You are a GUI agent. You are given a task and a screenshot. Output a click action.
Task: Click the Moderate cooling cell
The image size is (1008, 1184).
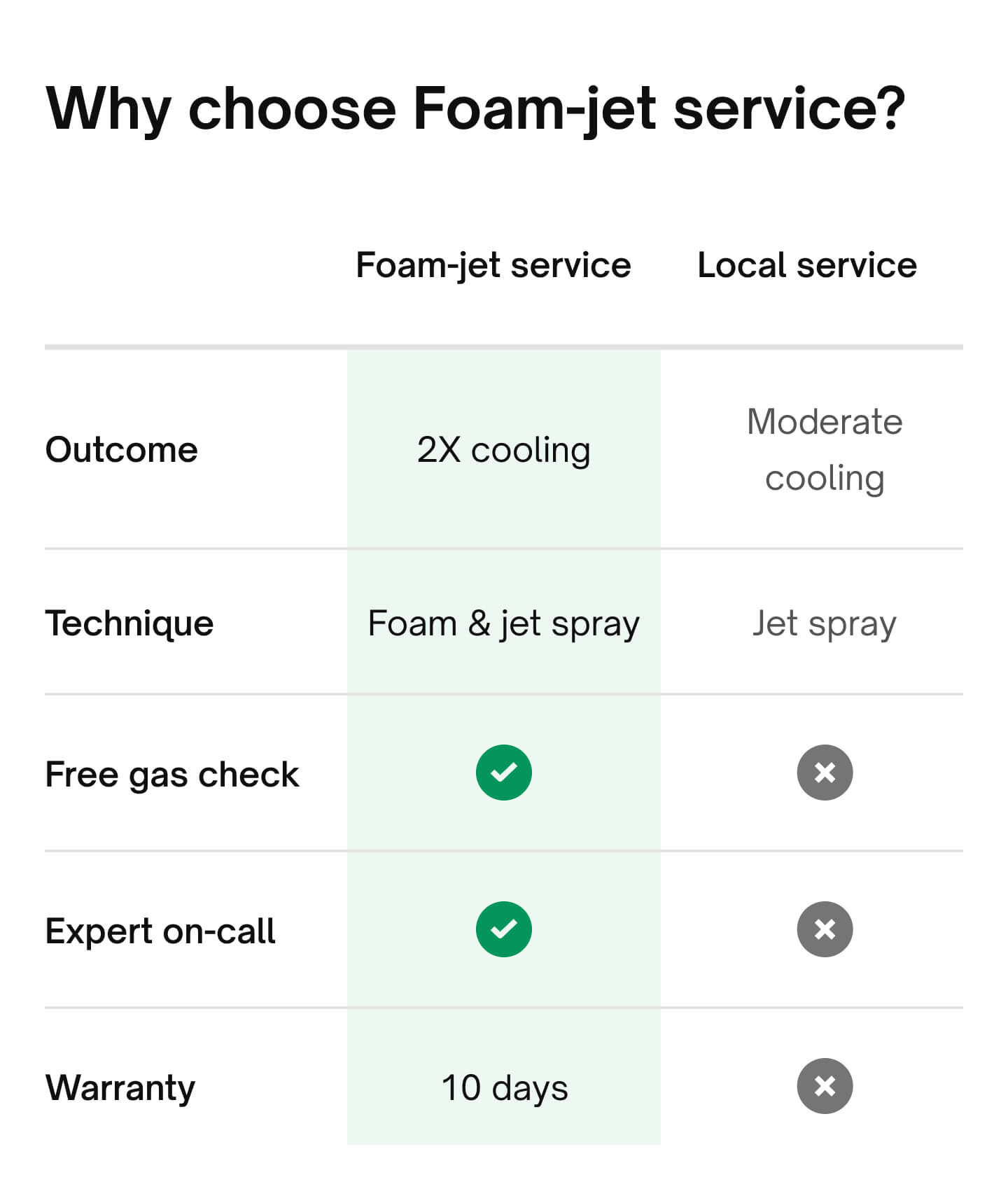click(825, 449)
